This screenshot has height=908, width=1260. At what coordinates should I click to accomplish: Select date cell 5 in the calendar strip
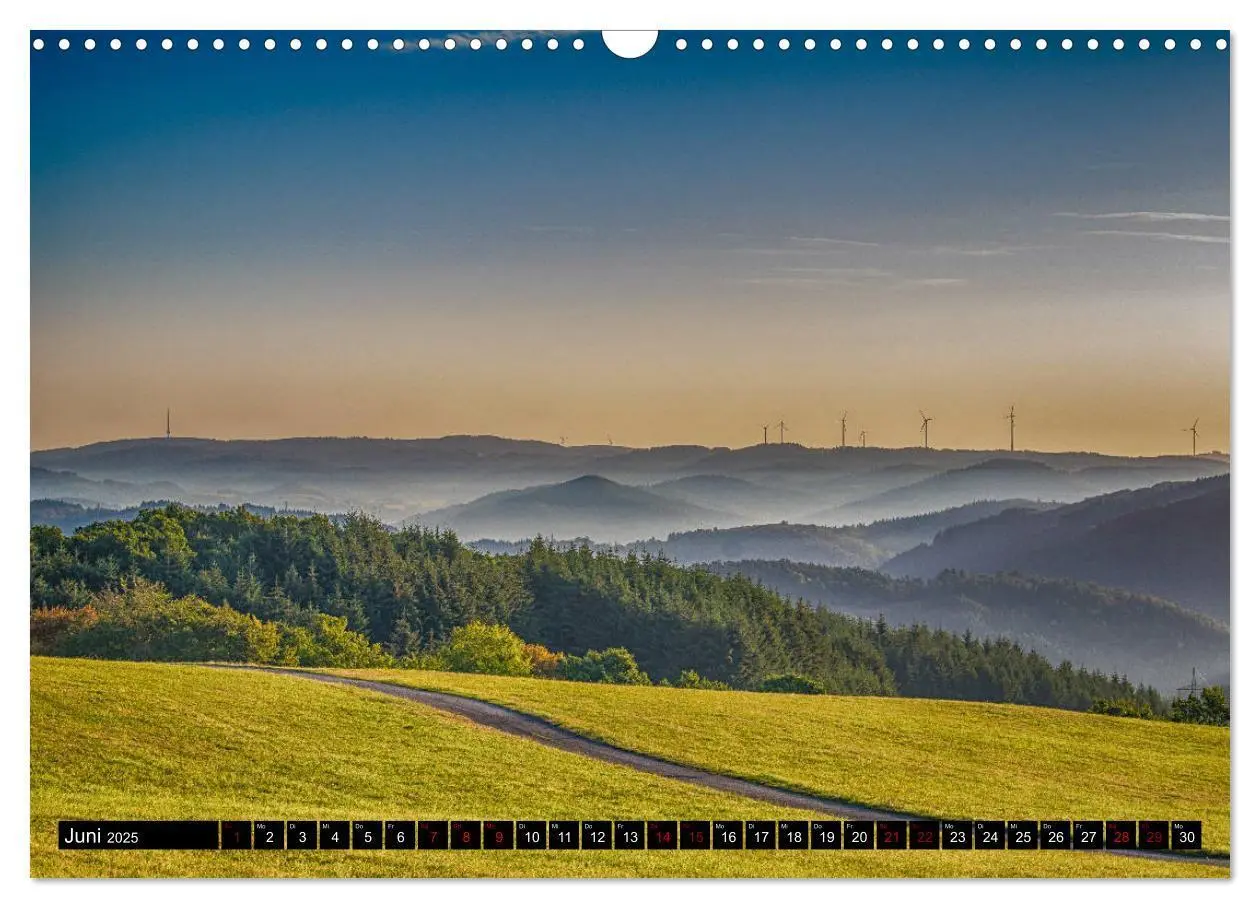pyautogui.click(x=367, y=836)
